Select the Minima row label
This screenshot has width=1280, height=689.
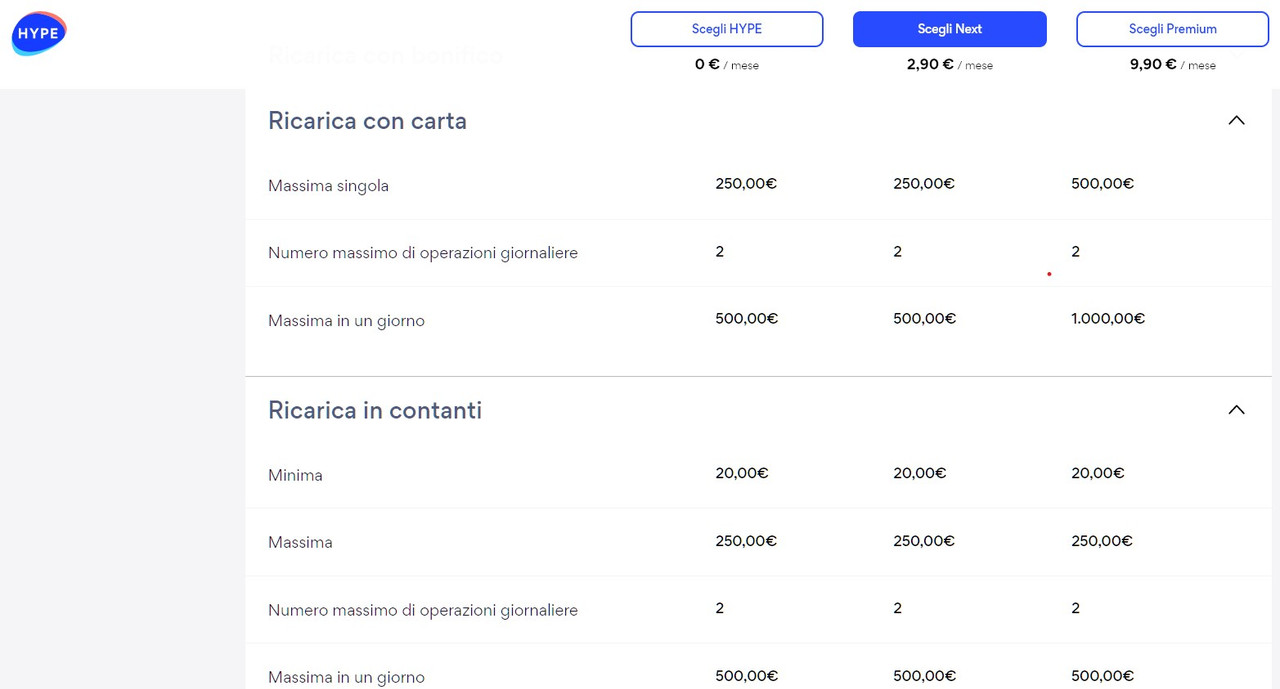pos(295,475)
